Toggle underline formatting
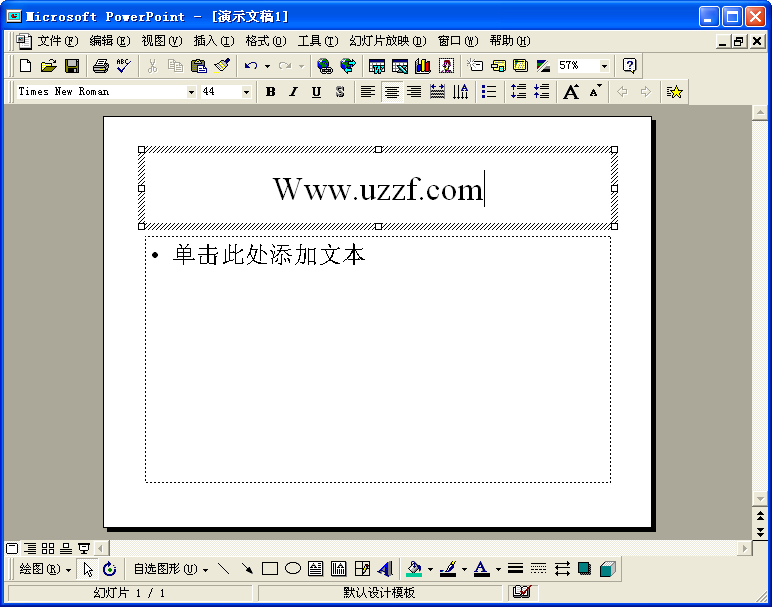 click(x=317, y=92)
